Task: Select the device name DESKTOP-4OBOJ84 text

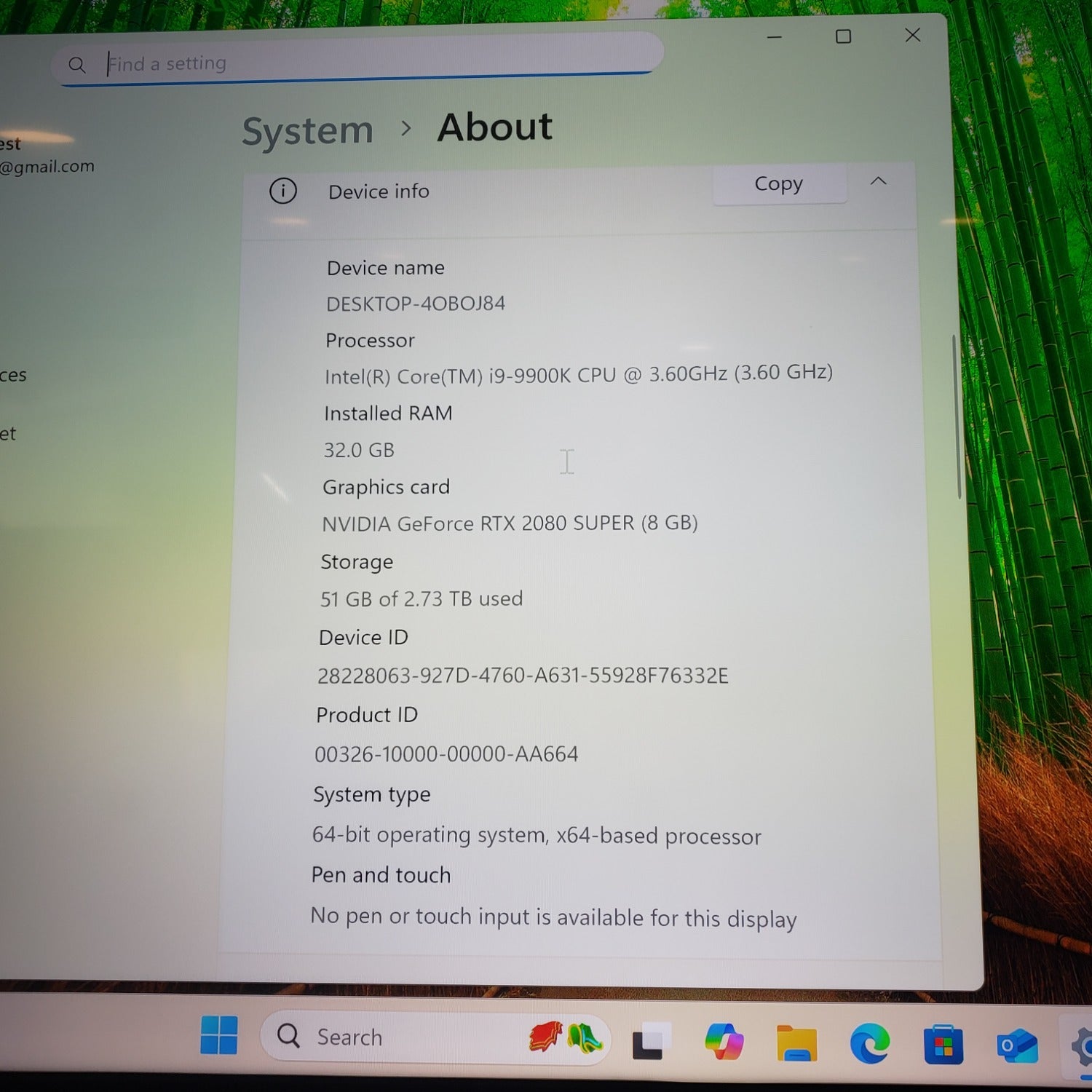Action: click(x=415, y=304)
